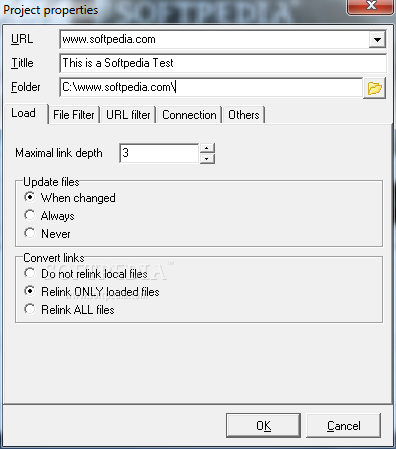The image size is (396, 449).
Task: Click the Folder field label
Action: [x=26, y=87]
